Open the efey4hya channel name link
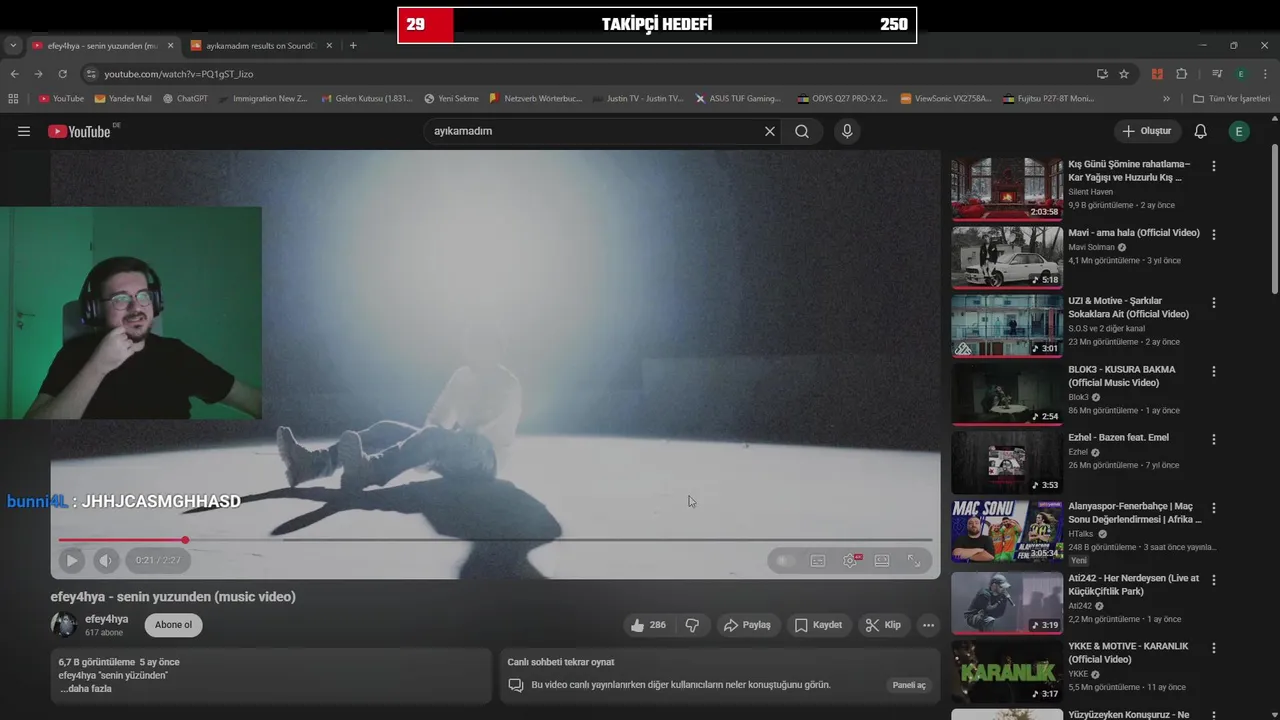Screen dimensions: 1280x720 point(106,619)
